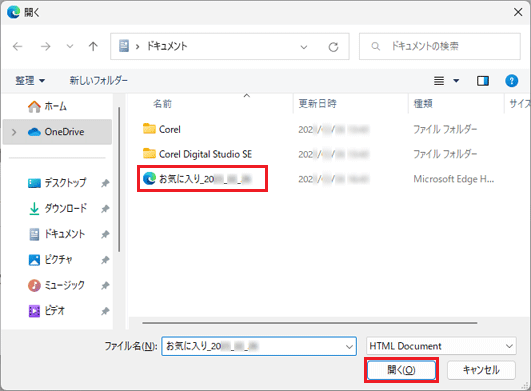Viewport: 531px width, 391px height.
Task: Click into the ドキュメントの検索 search box
Action: [440, 46]
